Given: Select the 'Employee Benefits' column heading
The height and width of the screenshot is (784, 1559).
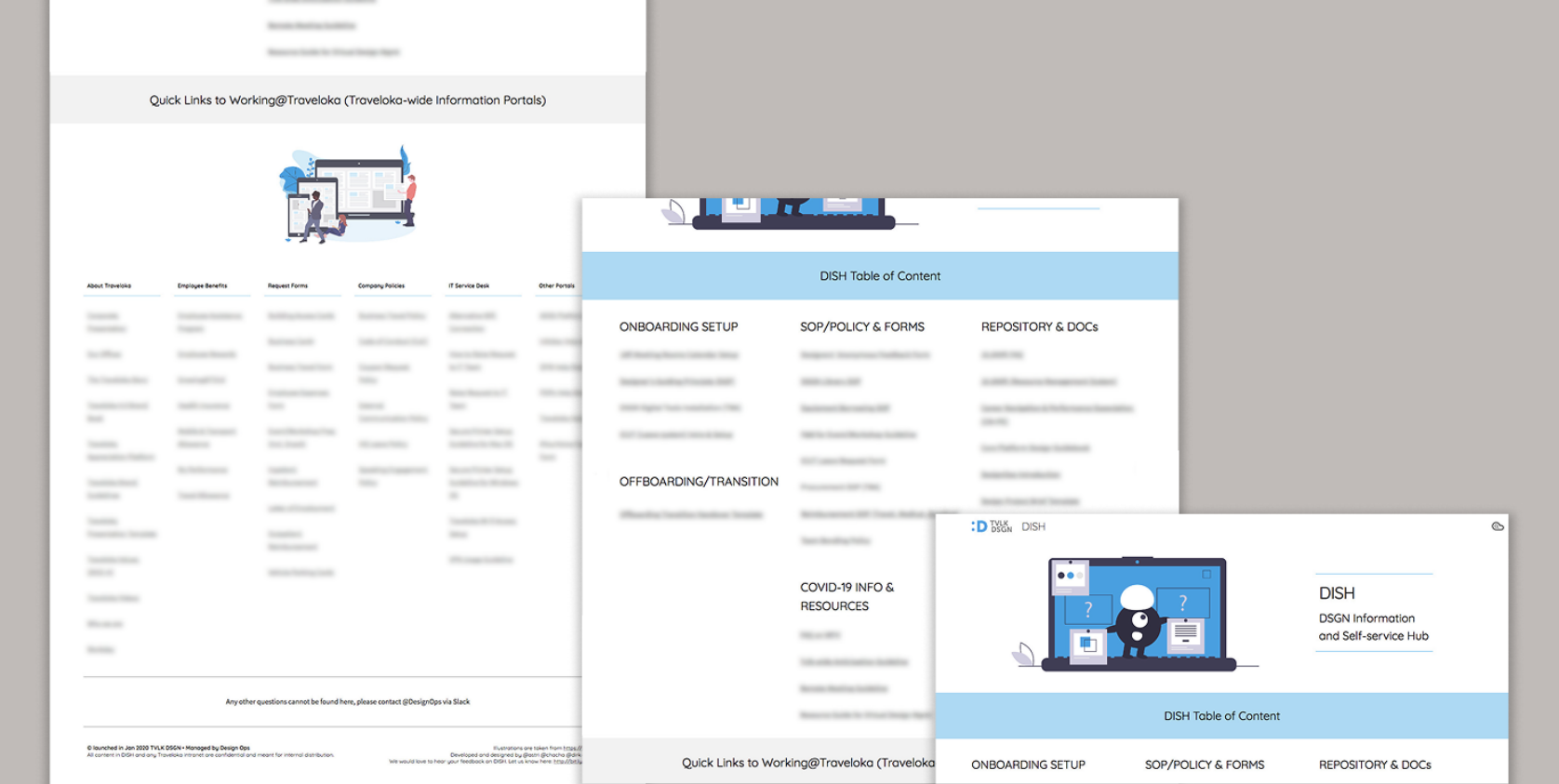Looking at the screenshot, I should tap(202, 286).
